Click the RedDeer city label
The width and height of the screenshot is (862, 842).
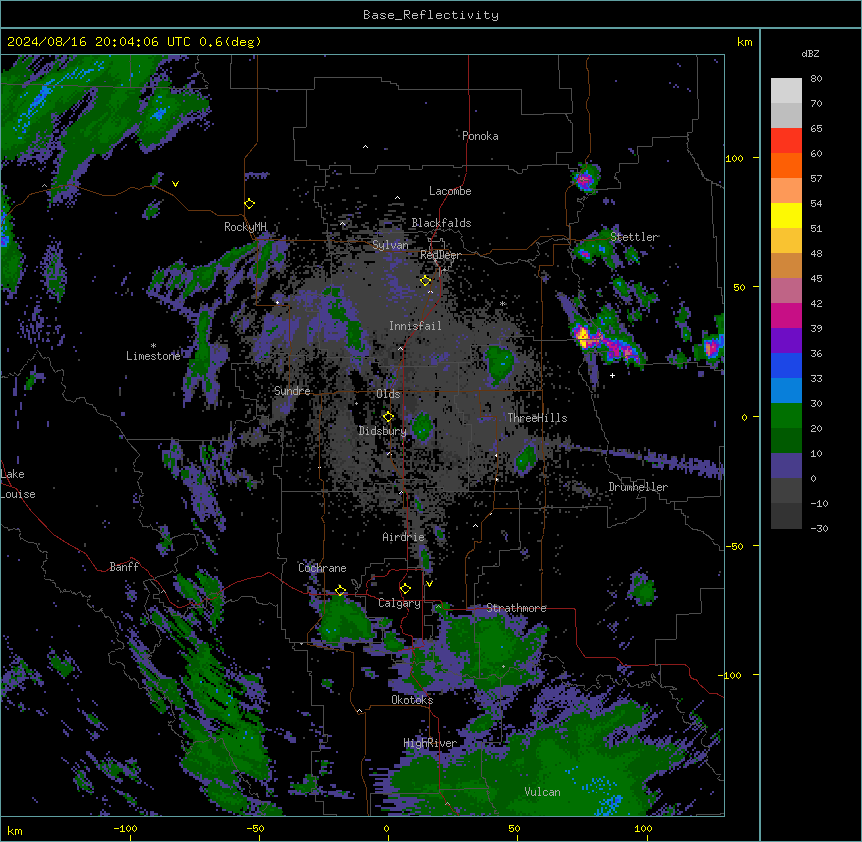click(440, 255)
